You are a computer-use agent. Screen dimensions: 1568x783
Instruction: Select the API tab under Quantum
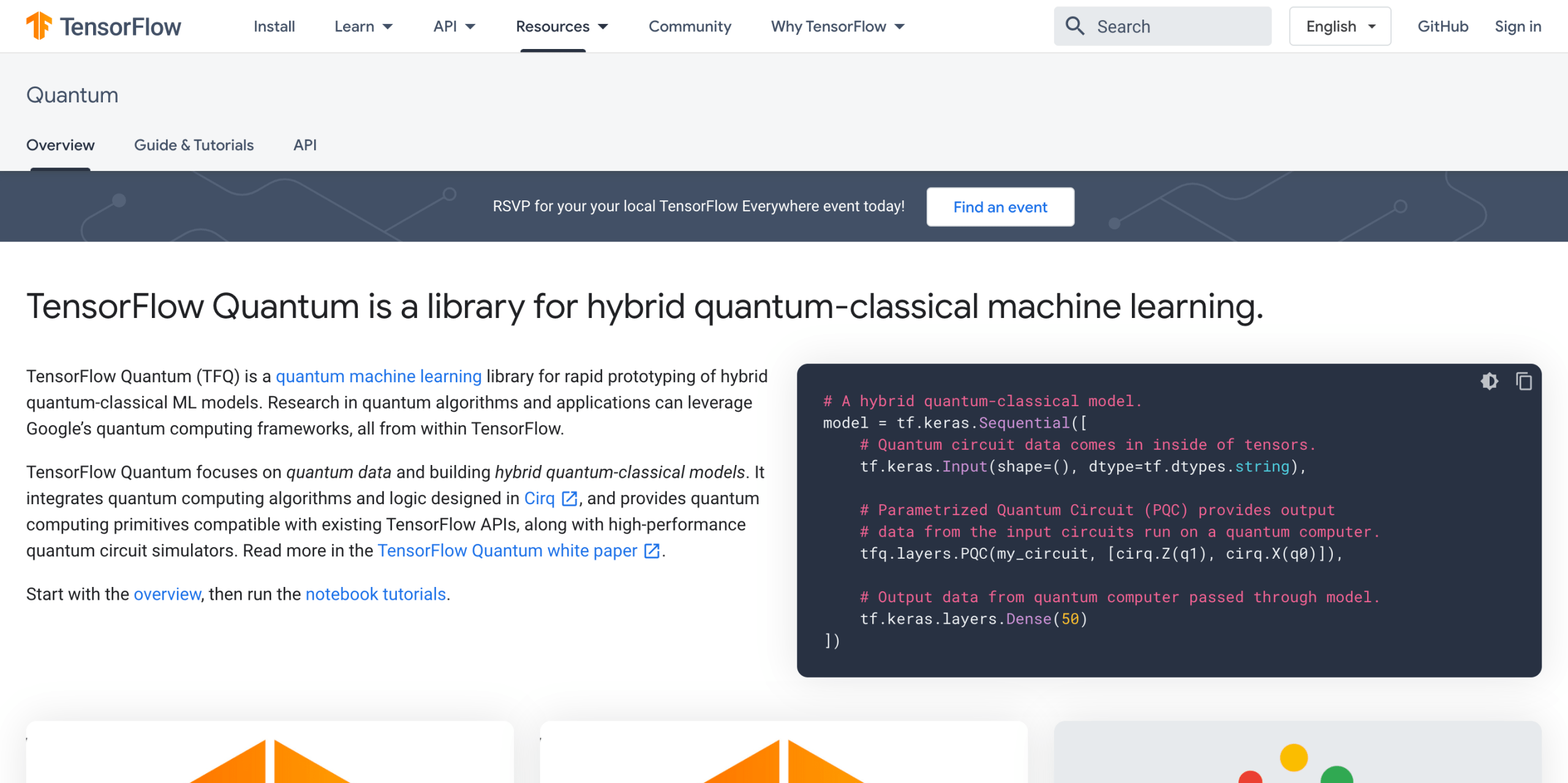[x=304, y=145]
